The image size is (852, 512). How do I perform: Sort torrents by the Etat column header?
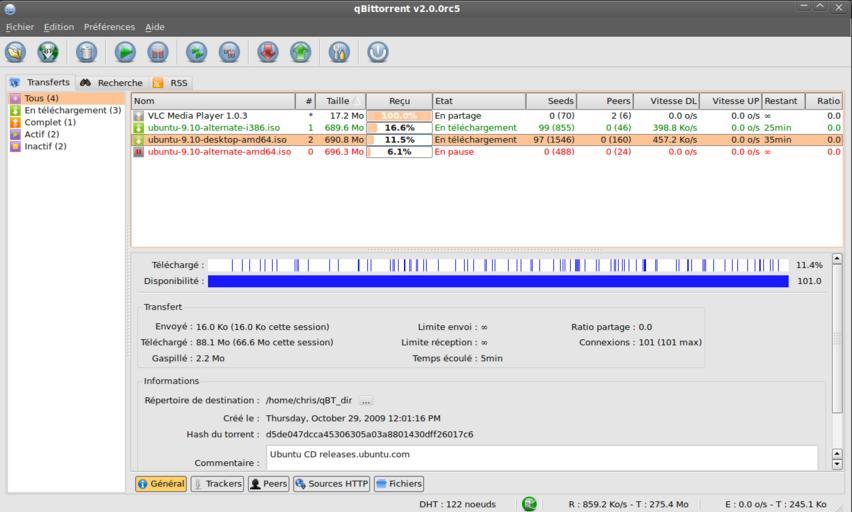coord(478,101)
